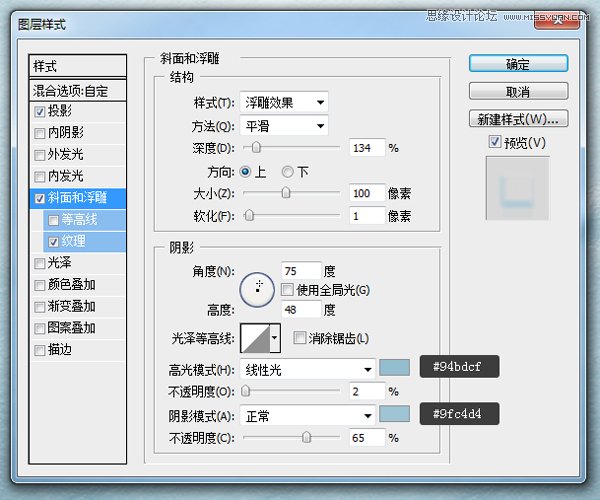Enable the 光泽 checkbox
Image resolution: width=600 pixels, height=500 pixels.
click(40, 263)
